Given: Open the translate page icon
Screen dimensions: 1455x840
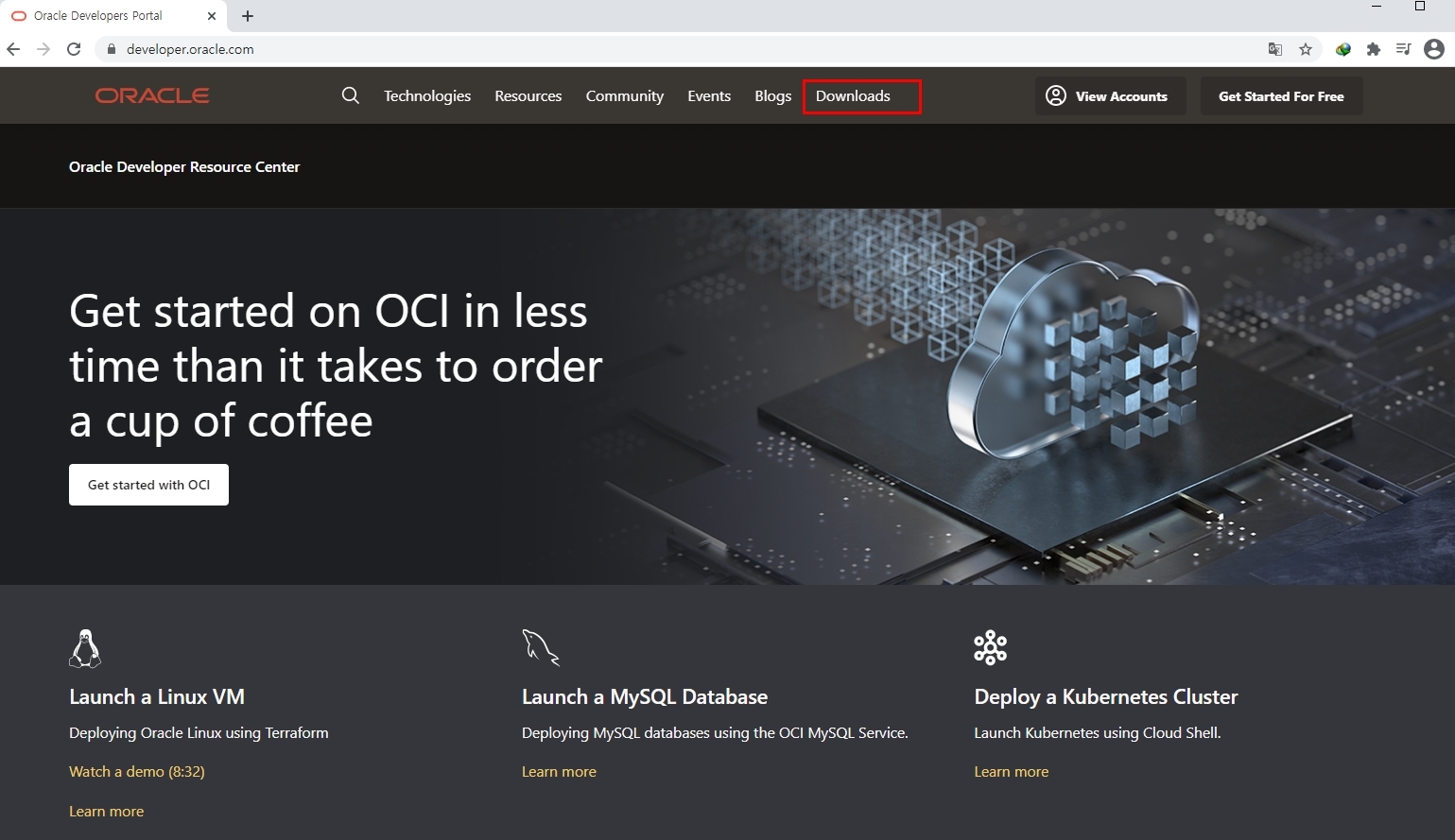Looking at the screenshot, I should [x=1275, y=49].
